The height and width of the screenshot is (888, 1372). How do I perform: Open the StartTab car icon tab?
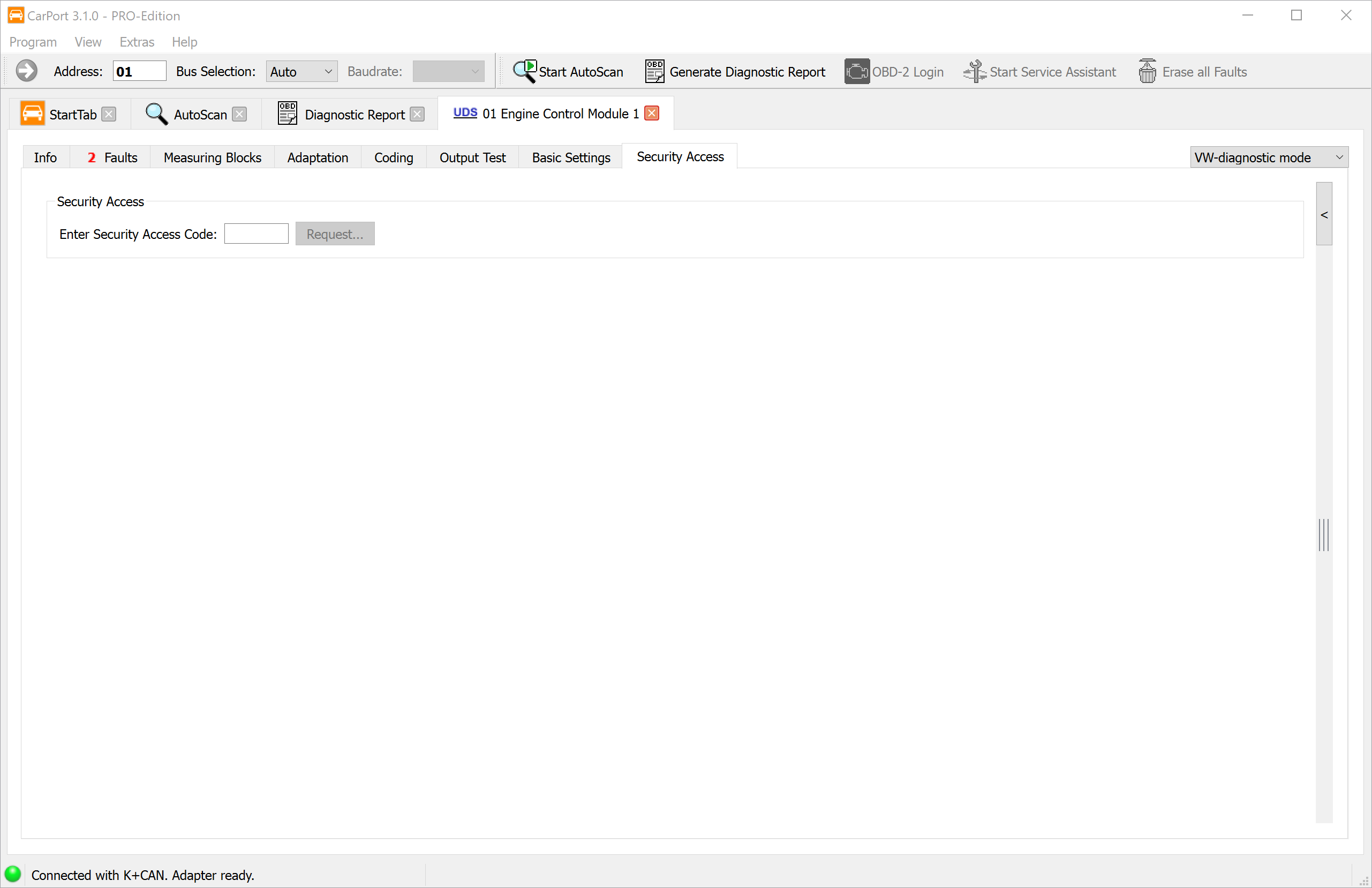[32, 114]
